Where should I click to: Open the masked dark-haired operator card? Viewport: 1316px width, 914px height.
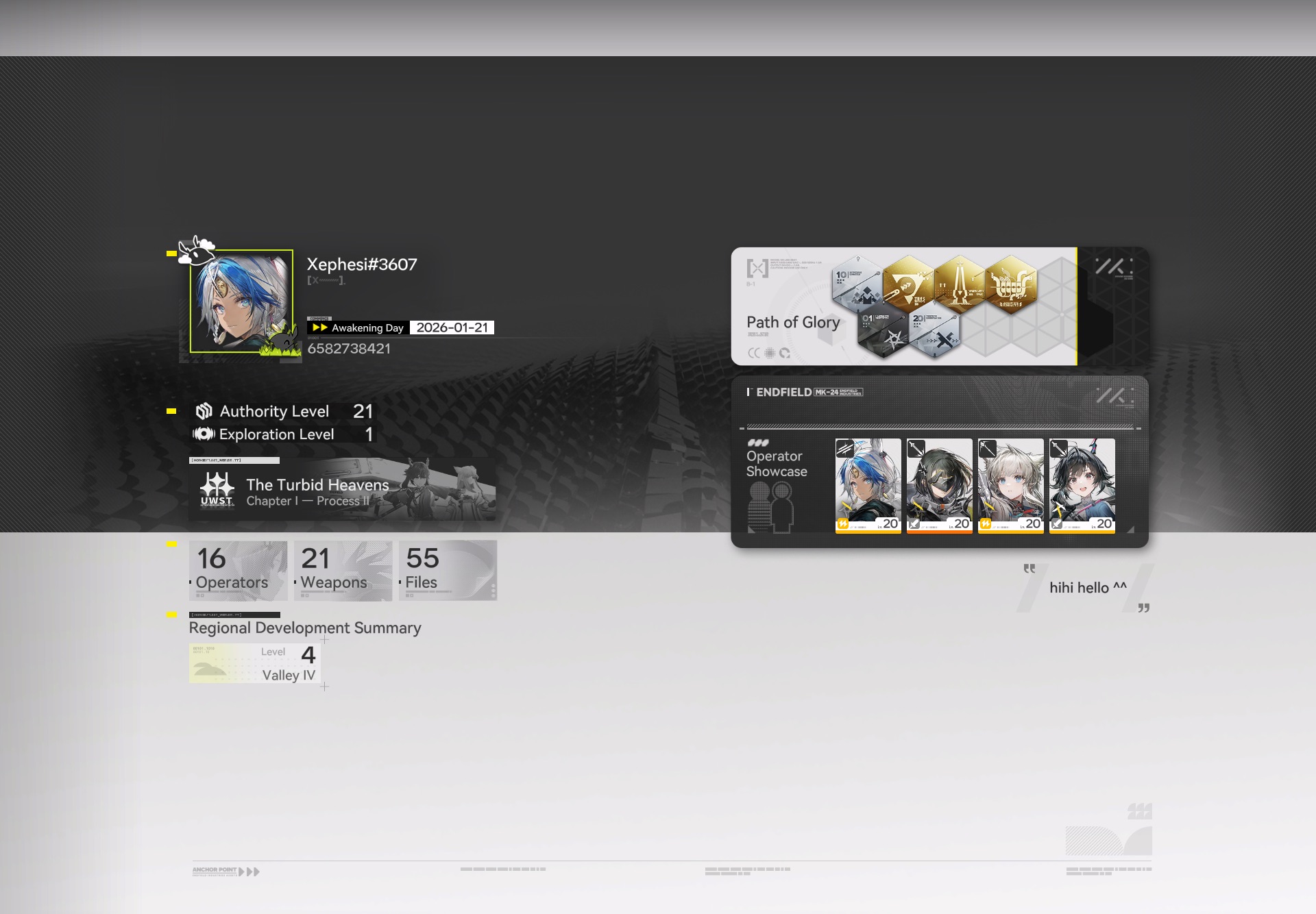coord(939,485)
